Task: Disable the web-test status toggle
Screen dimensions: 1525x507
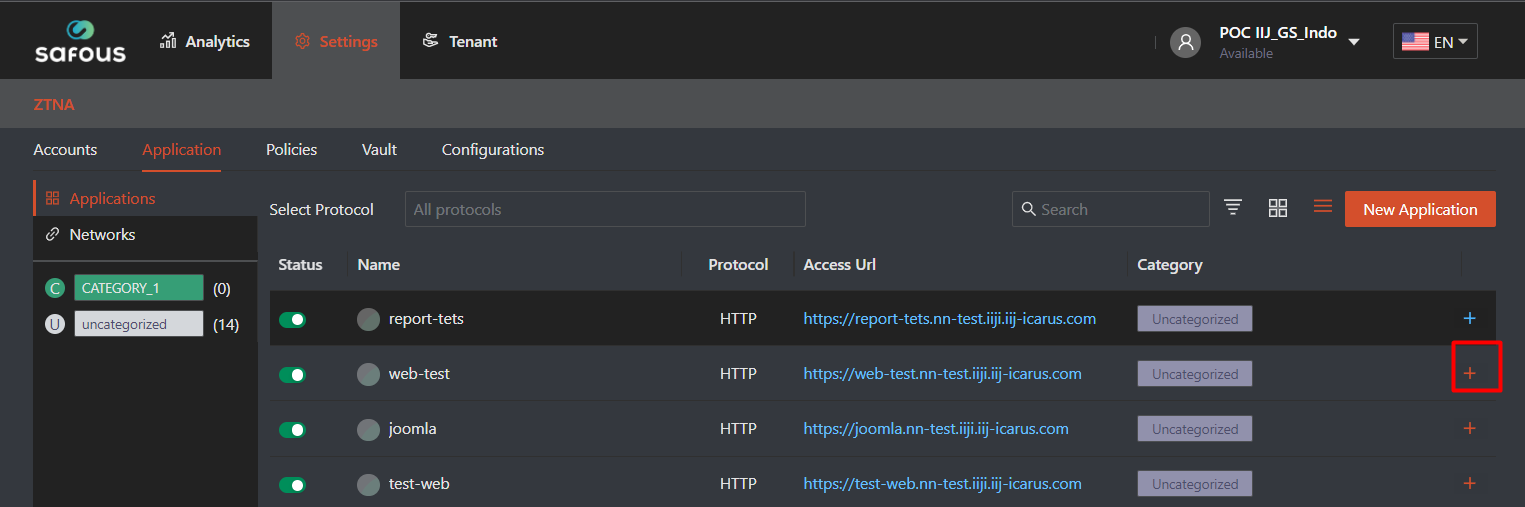Action: (292, 375)
